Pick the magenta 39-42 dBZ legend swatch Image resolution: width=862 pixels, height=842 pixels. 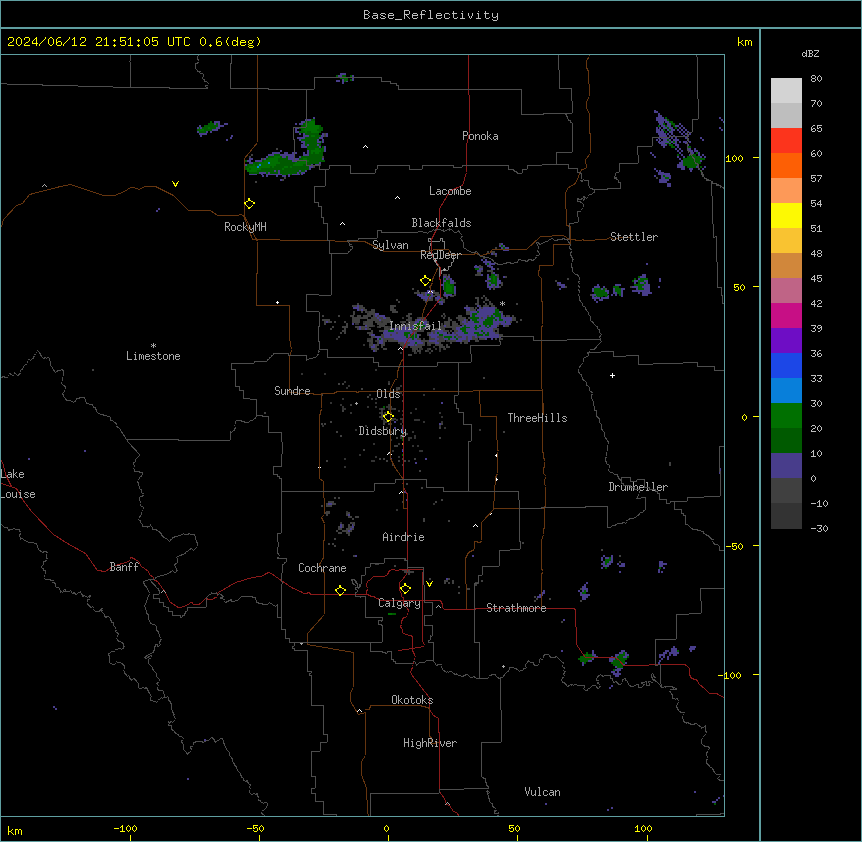(x=786, y=315)
